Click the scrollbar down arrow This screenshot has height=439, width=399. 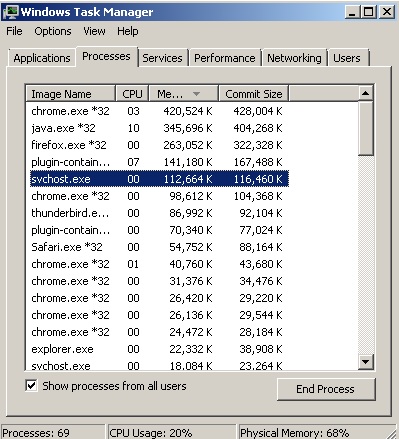366,362
